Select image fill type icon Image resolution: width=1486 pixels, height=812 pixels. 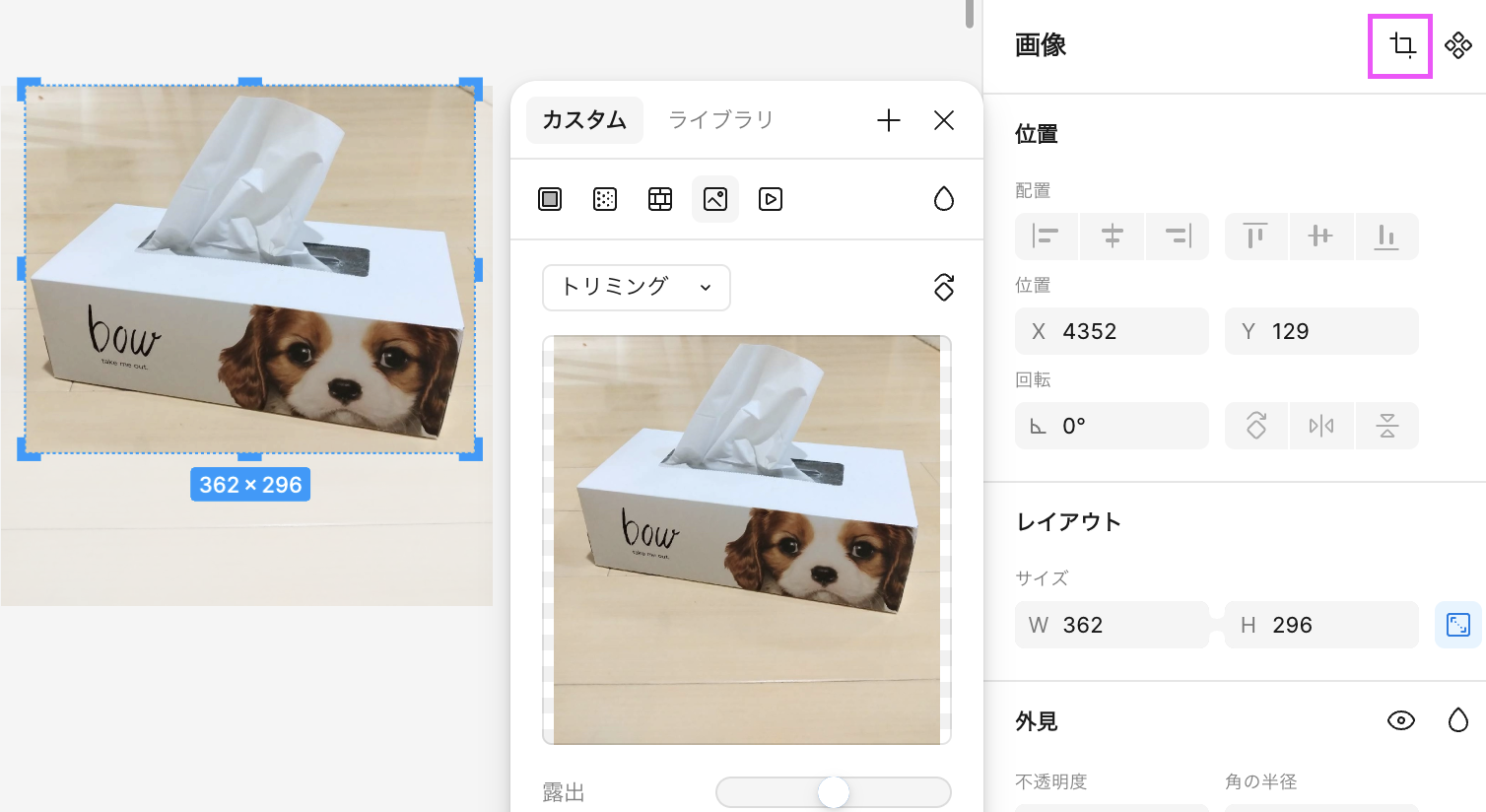[715, 199]
